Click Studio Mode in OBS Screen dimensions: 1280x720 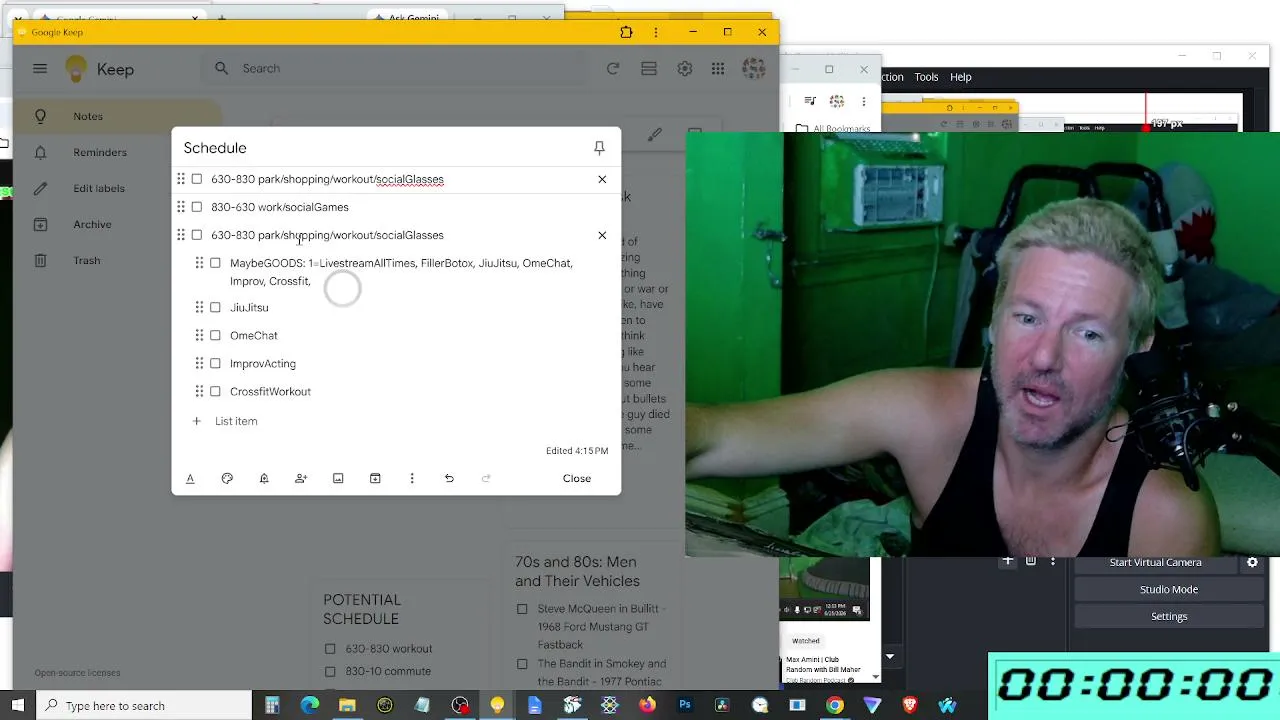1169,589
